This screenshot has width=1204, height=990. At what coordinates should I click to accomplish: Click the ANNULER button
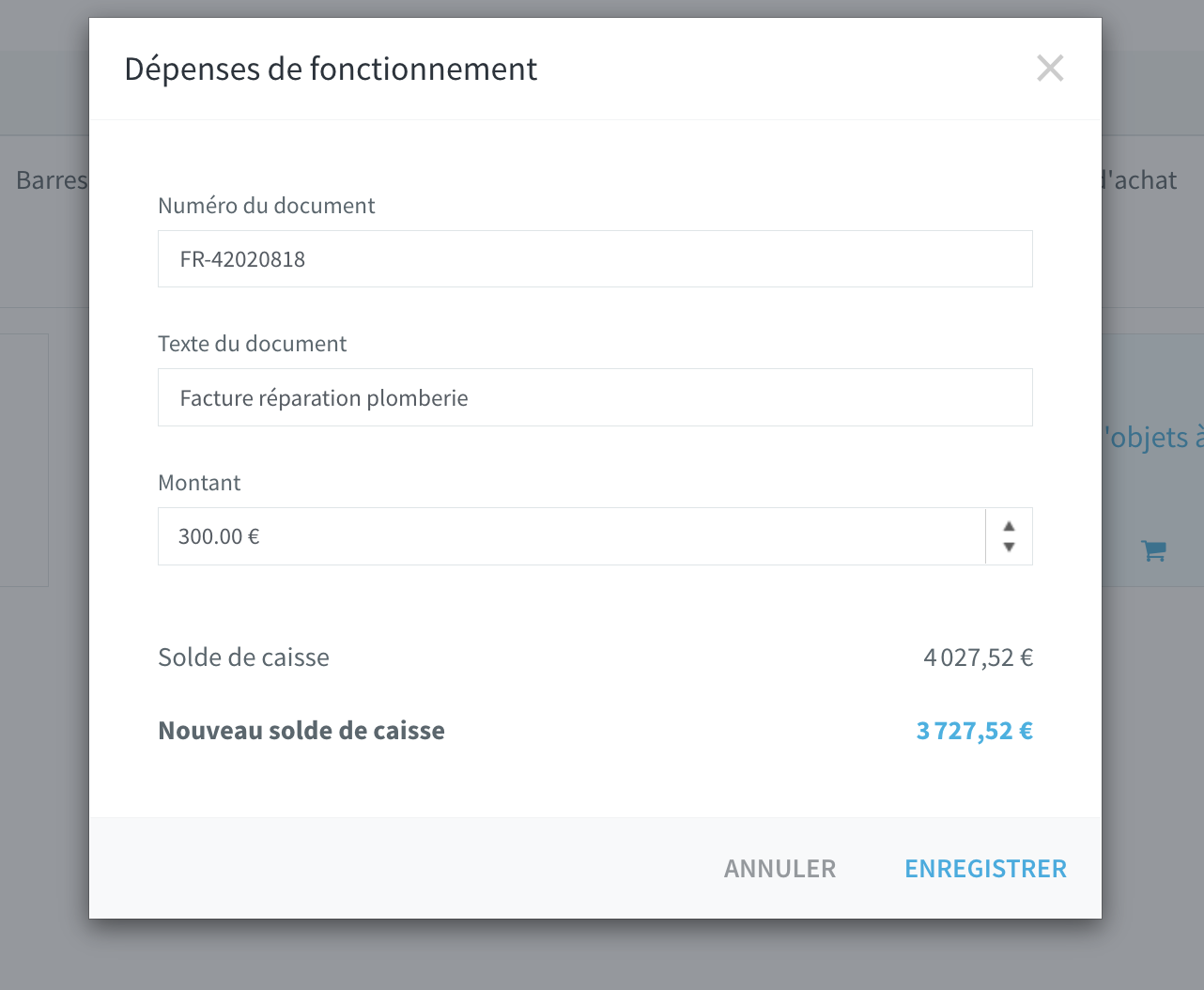(780, 869)
